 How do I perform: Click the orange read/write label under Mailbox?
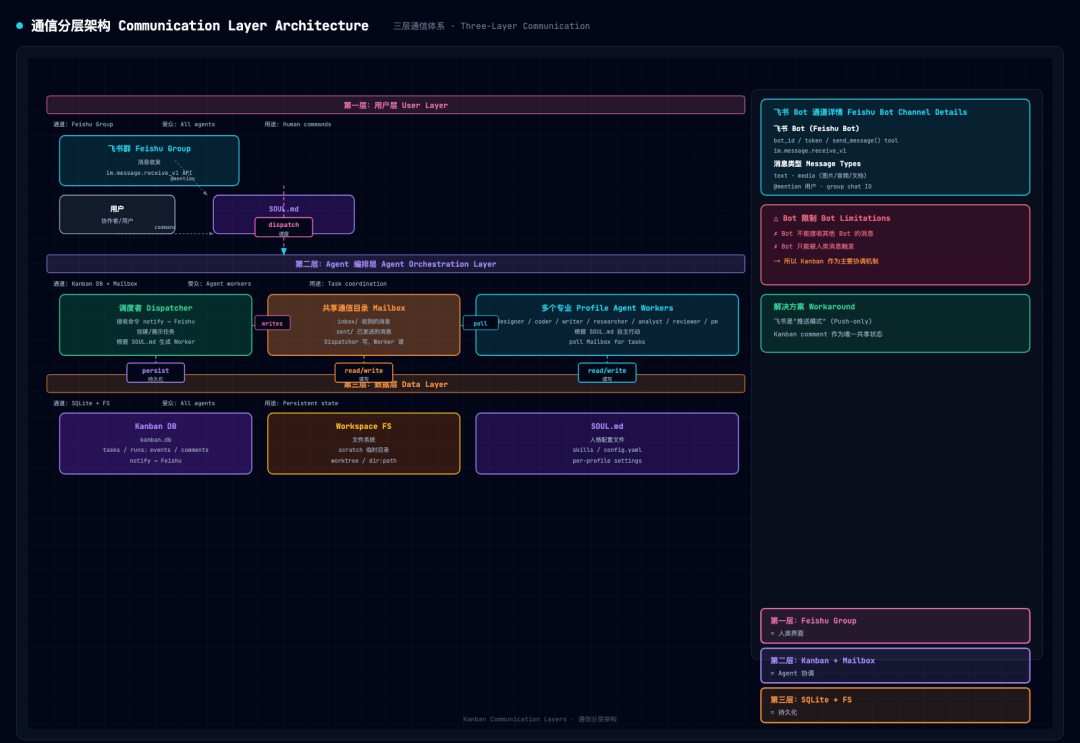[364, 373]
